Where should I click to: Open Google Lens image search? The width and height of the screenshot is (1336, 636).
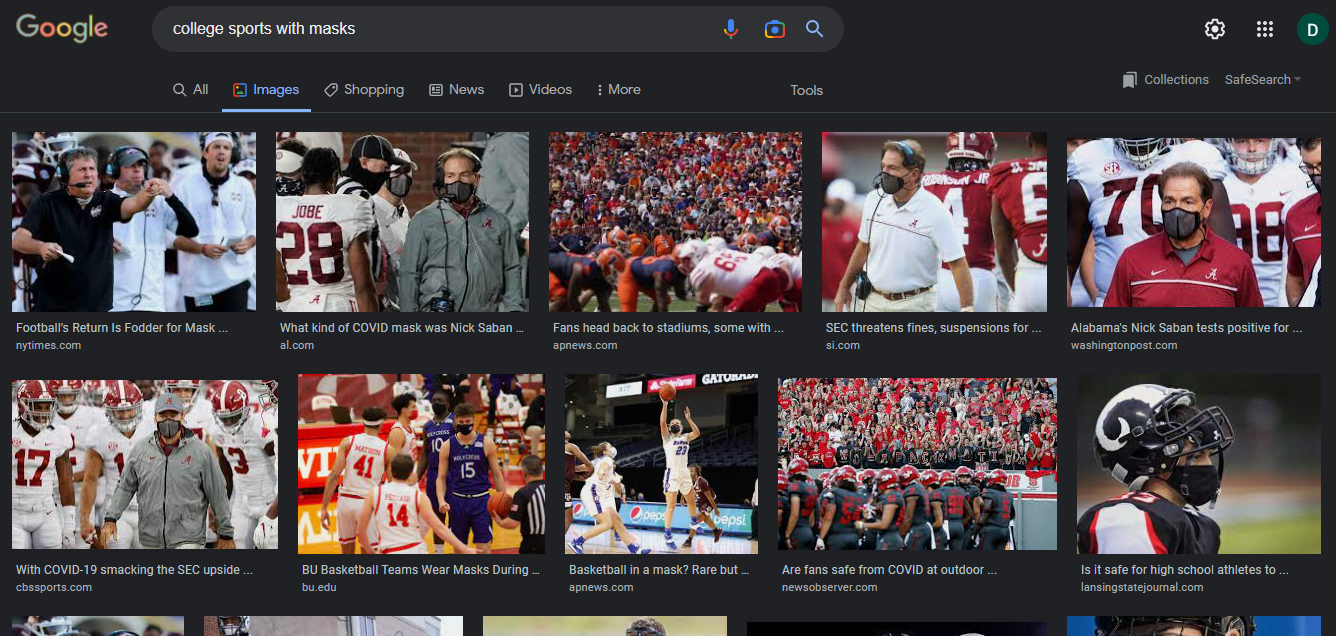(x=774, y=29)
